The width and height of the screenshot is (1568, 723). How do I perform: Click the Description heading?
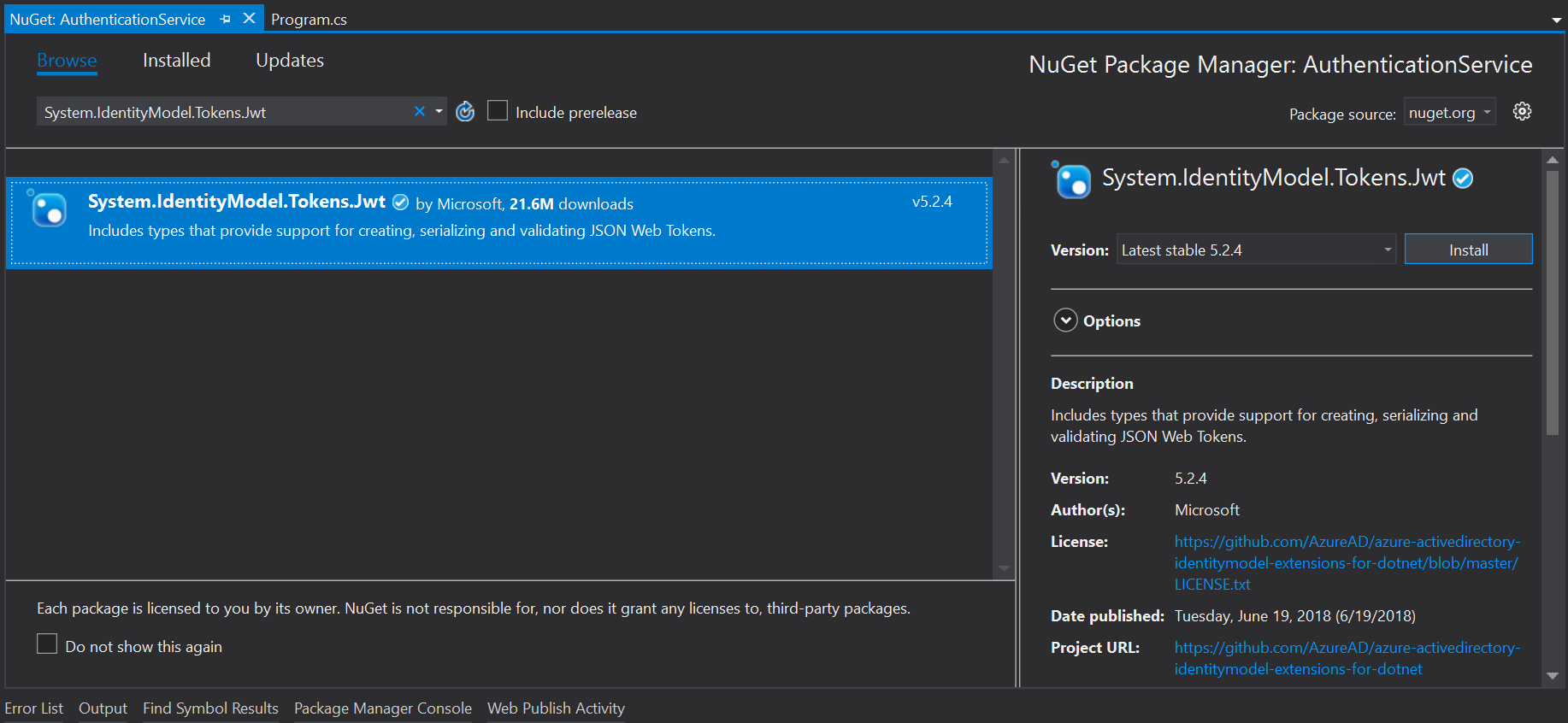point(1092,384)
